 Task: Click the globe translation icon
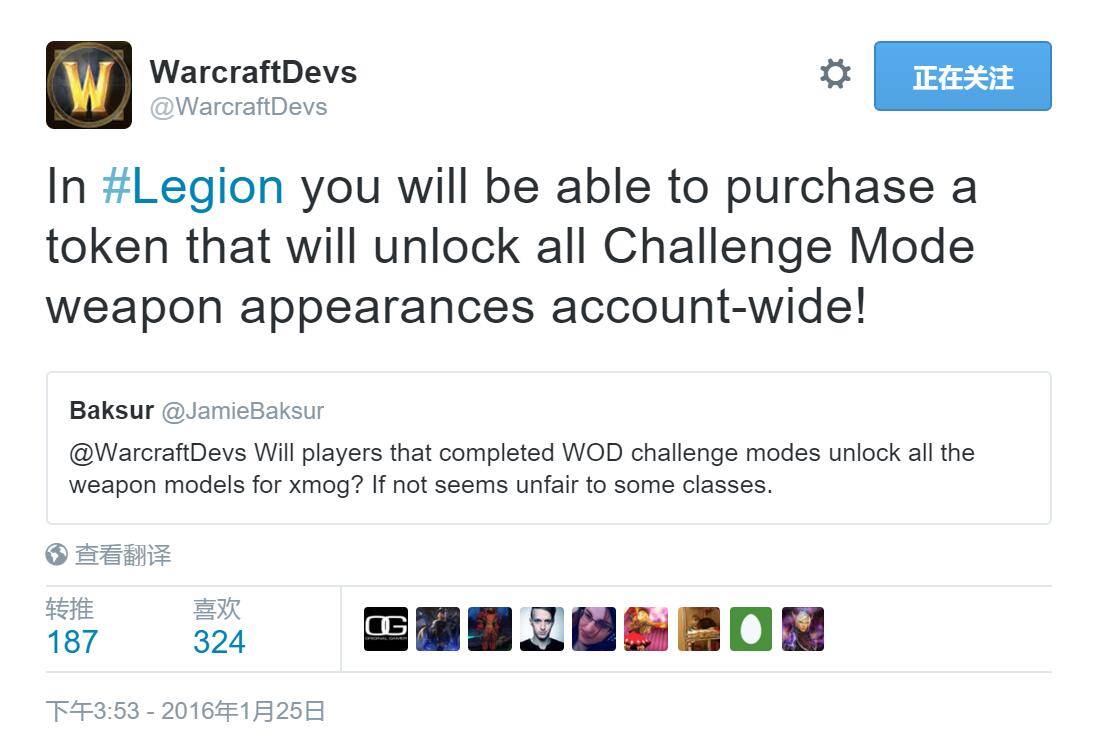pos(56,554)
